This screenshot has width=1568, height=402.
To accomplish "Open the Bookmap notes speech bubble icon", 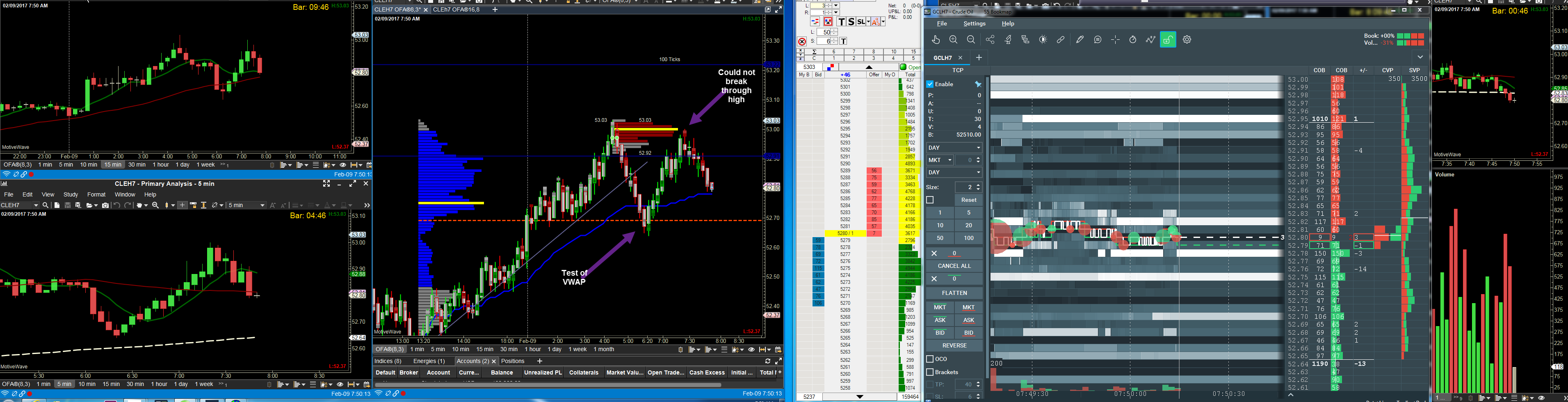I will click(x=1098, y=40).
